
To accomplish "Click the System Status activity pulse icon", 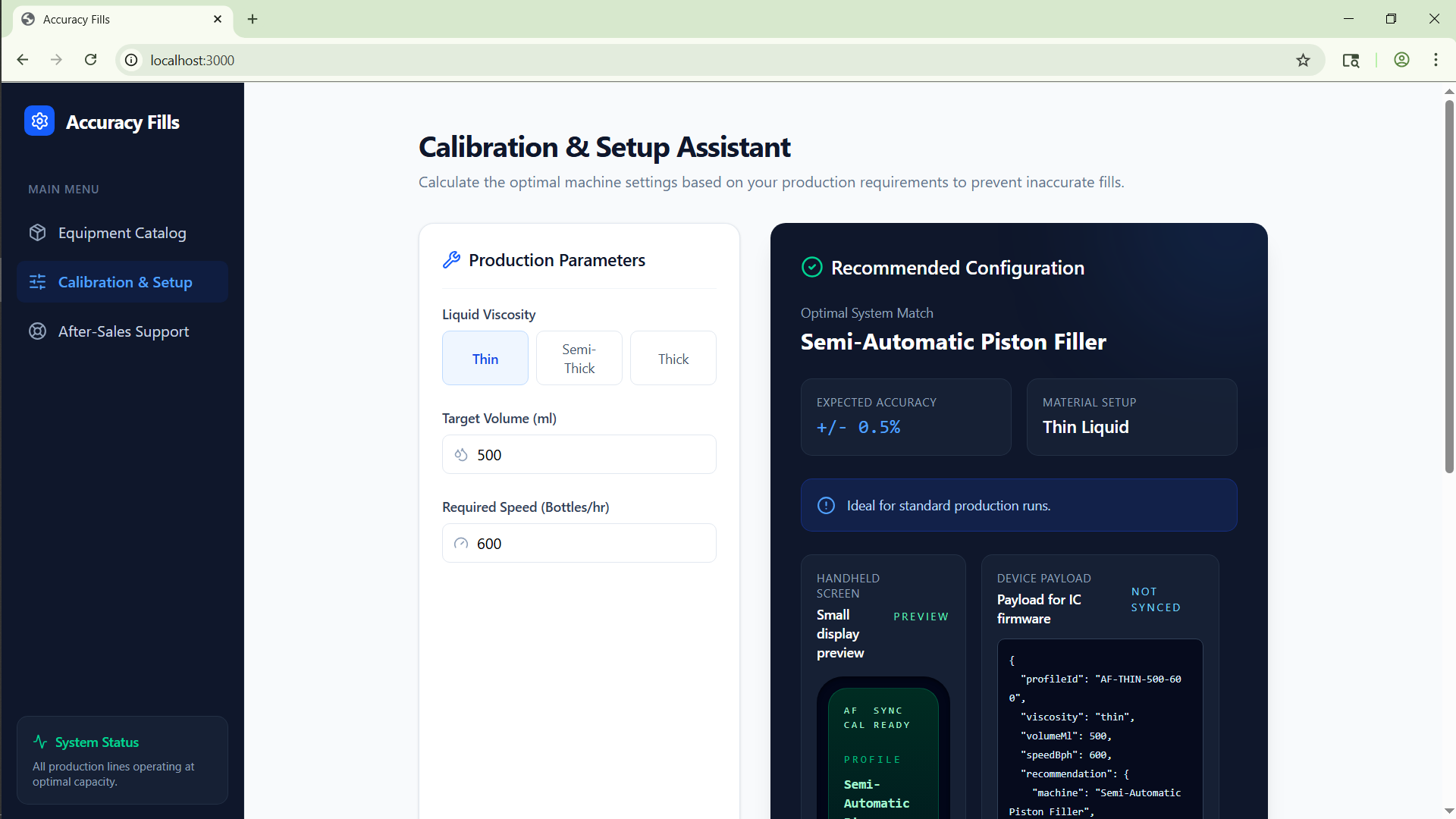I will 40,742.
